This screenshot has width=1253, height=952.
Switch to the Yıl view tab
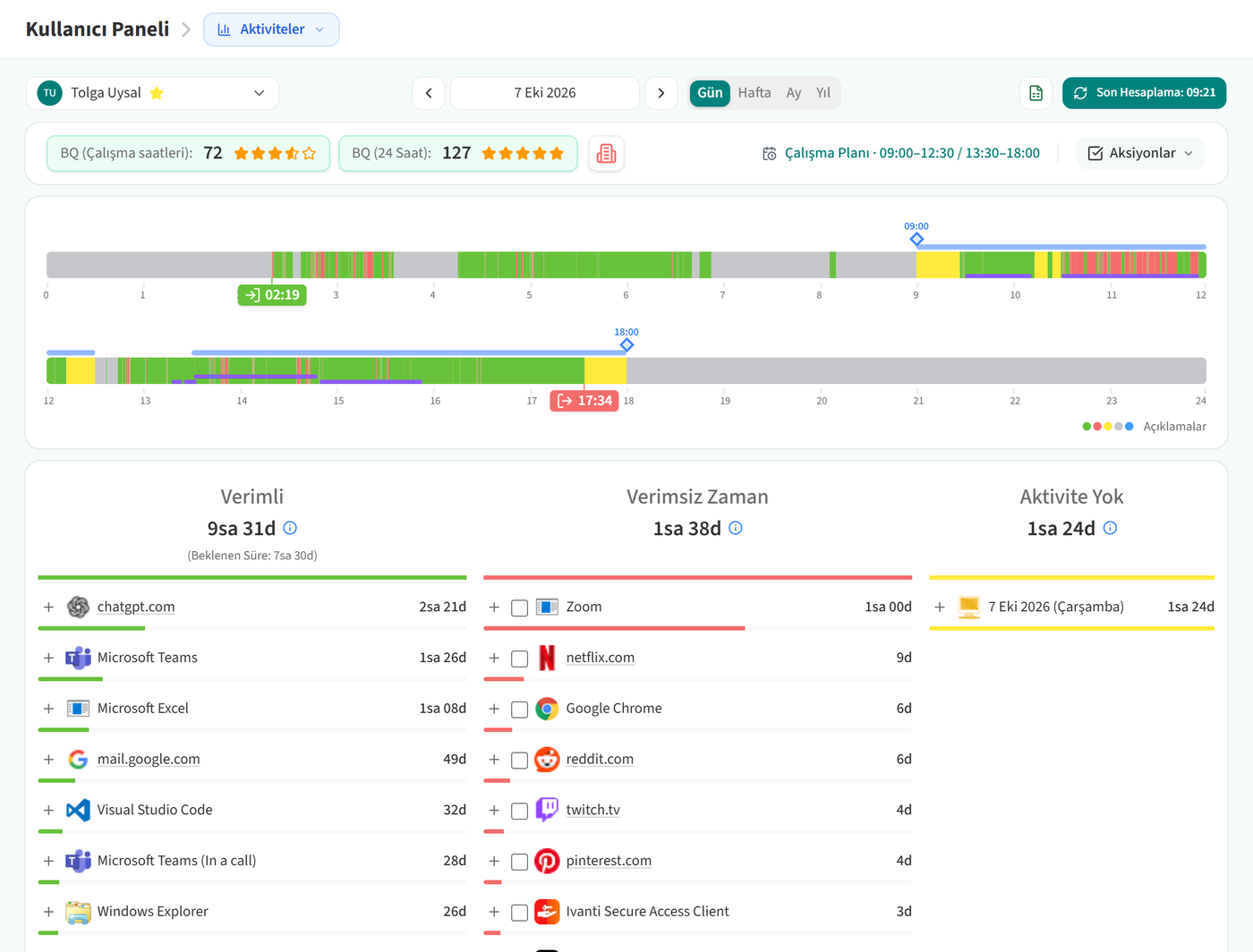click(x=823, y=93)
